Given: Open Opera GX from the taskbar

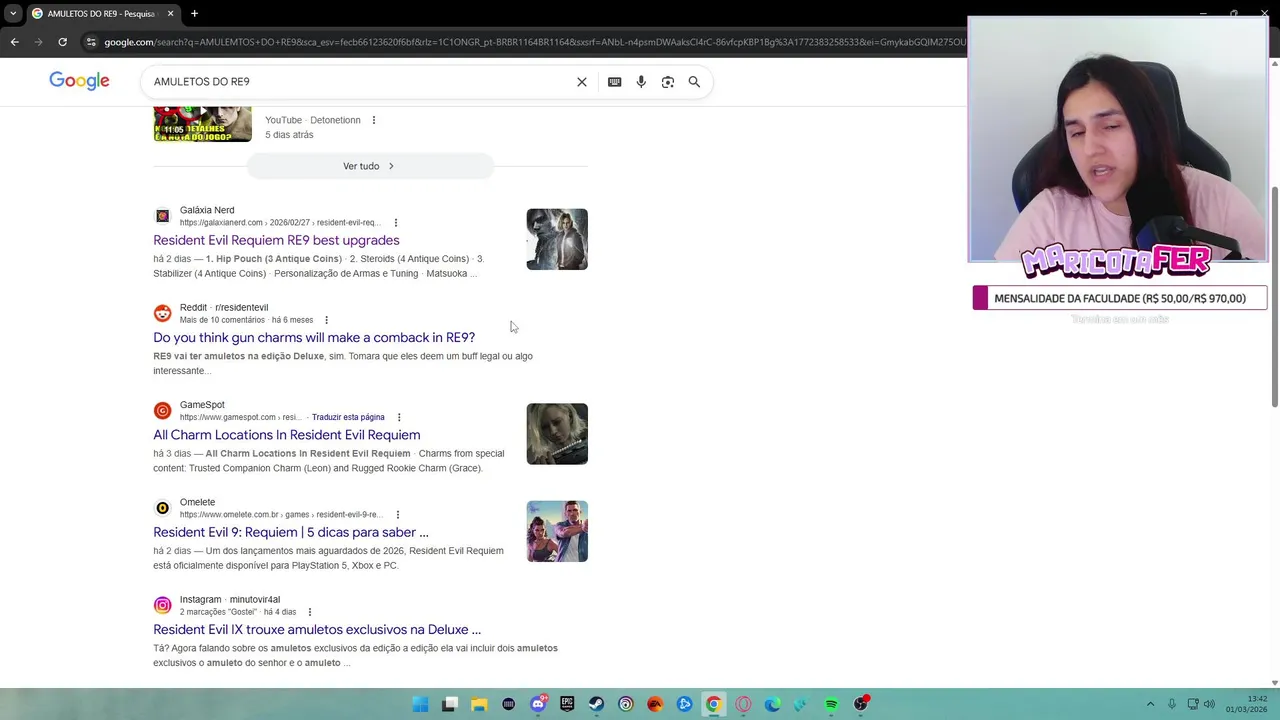Looking at the screenshot, I should pyautogui.click(x=743, y=704).
